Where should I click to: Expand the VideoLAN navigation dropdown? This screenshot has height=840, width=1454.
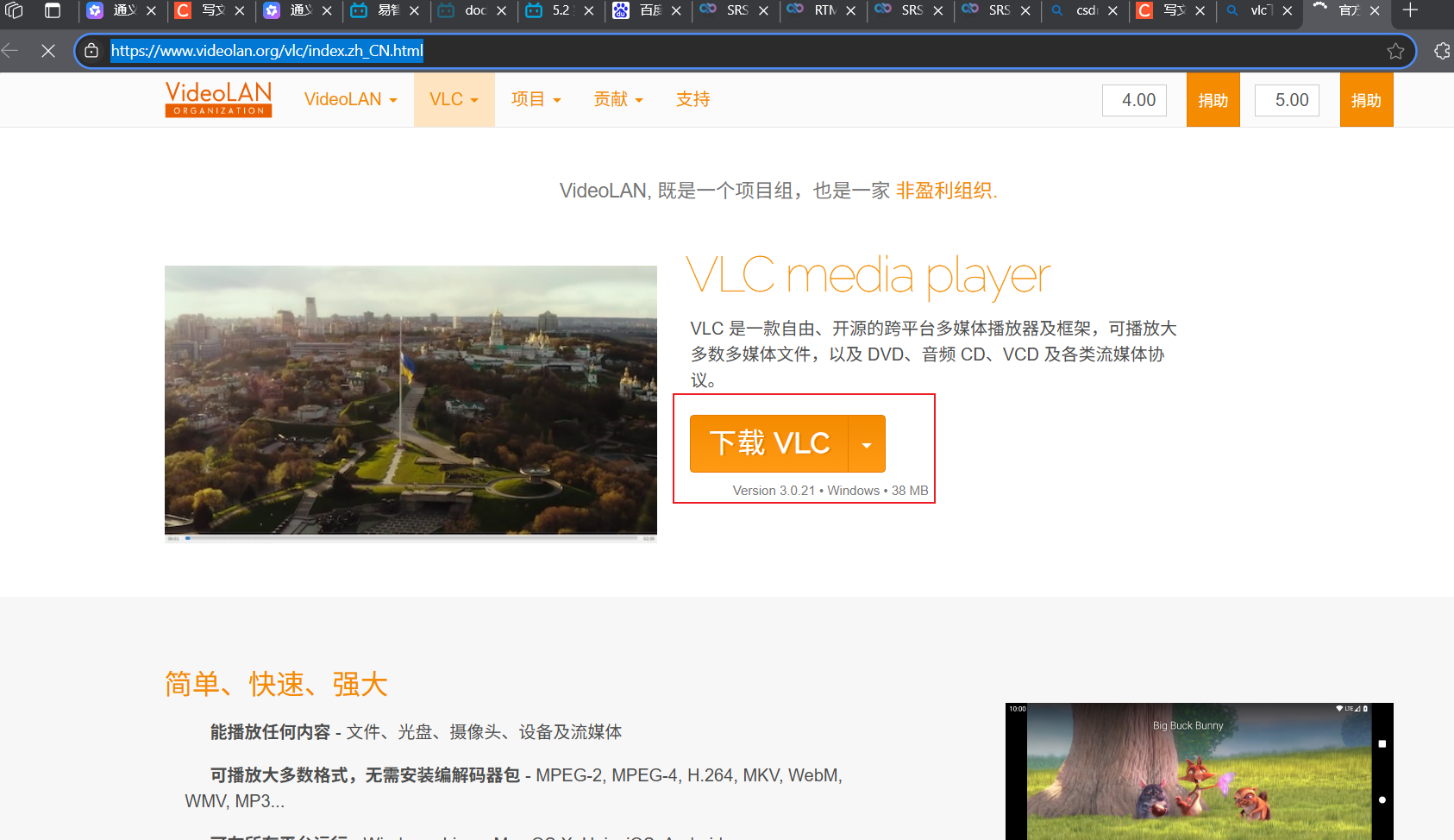click(350, 99)
